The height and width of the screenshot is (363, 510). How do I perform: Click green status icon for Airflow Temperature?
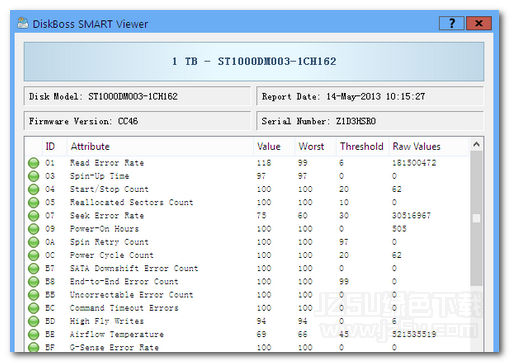[33, 334]
